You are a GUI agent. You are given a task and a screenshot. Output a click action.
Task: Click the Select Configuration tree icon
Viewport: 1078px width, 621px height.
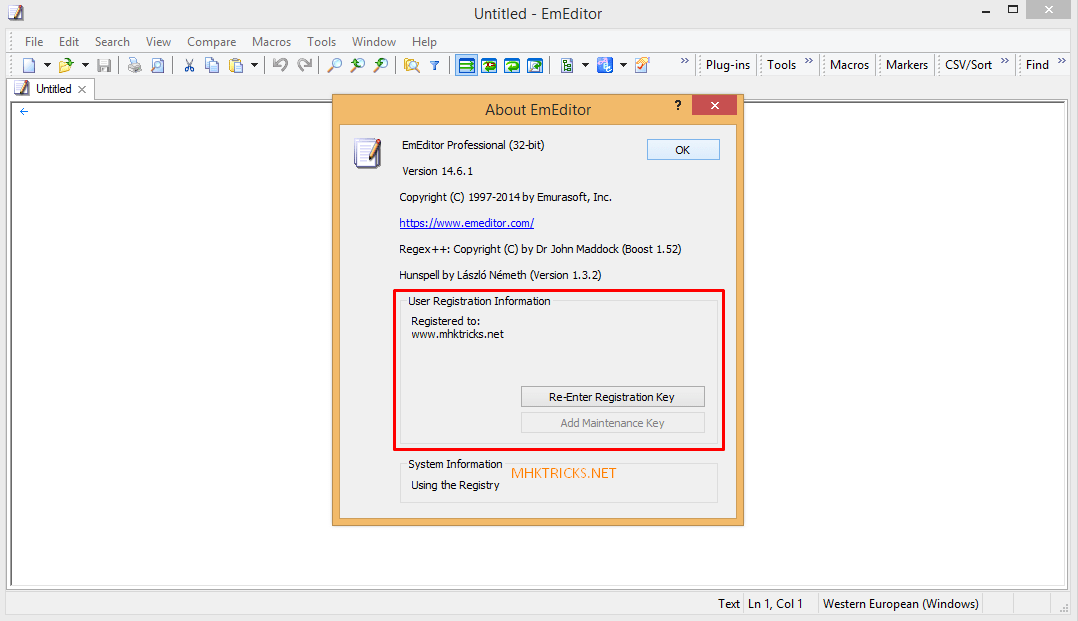(567, 65)
